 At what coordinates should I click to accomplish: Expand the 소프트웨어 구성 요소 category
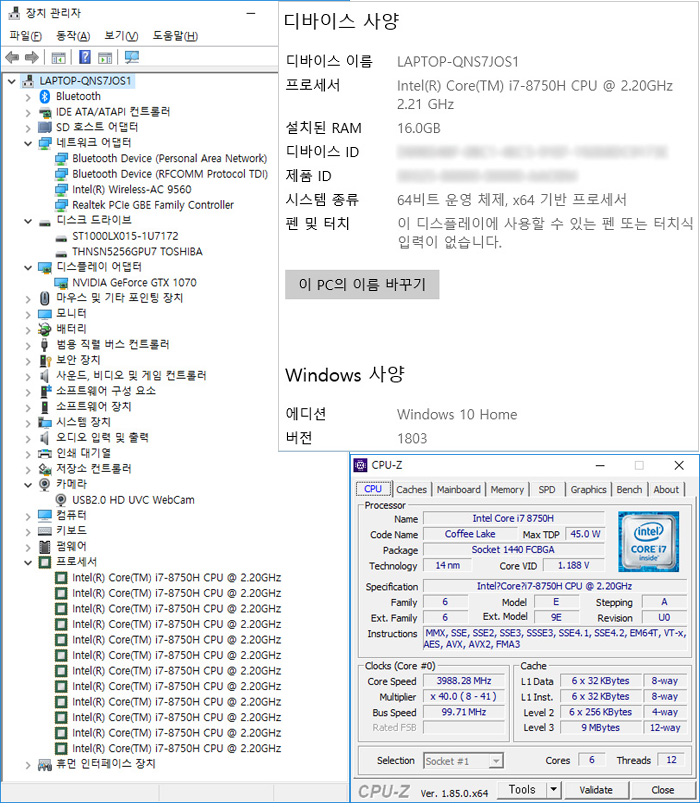[28, 392]
